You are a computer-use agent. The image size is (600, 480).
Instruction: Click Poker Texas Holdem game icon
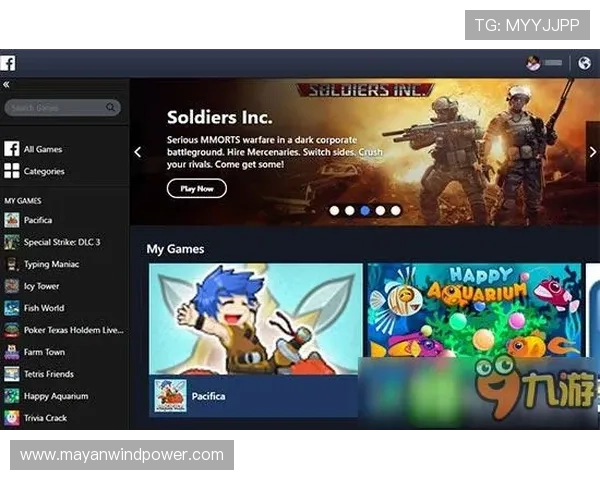coord(12,330)
